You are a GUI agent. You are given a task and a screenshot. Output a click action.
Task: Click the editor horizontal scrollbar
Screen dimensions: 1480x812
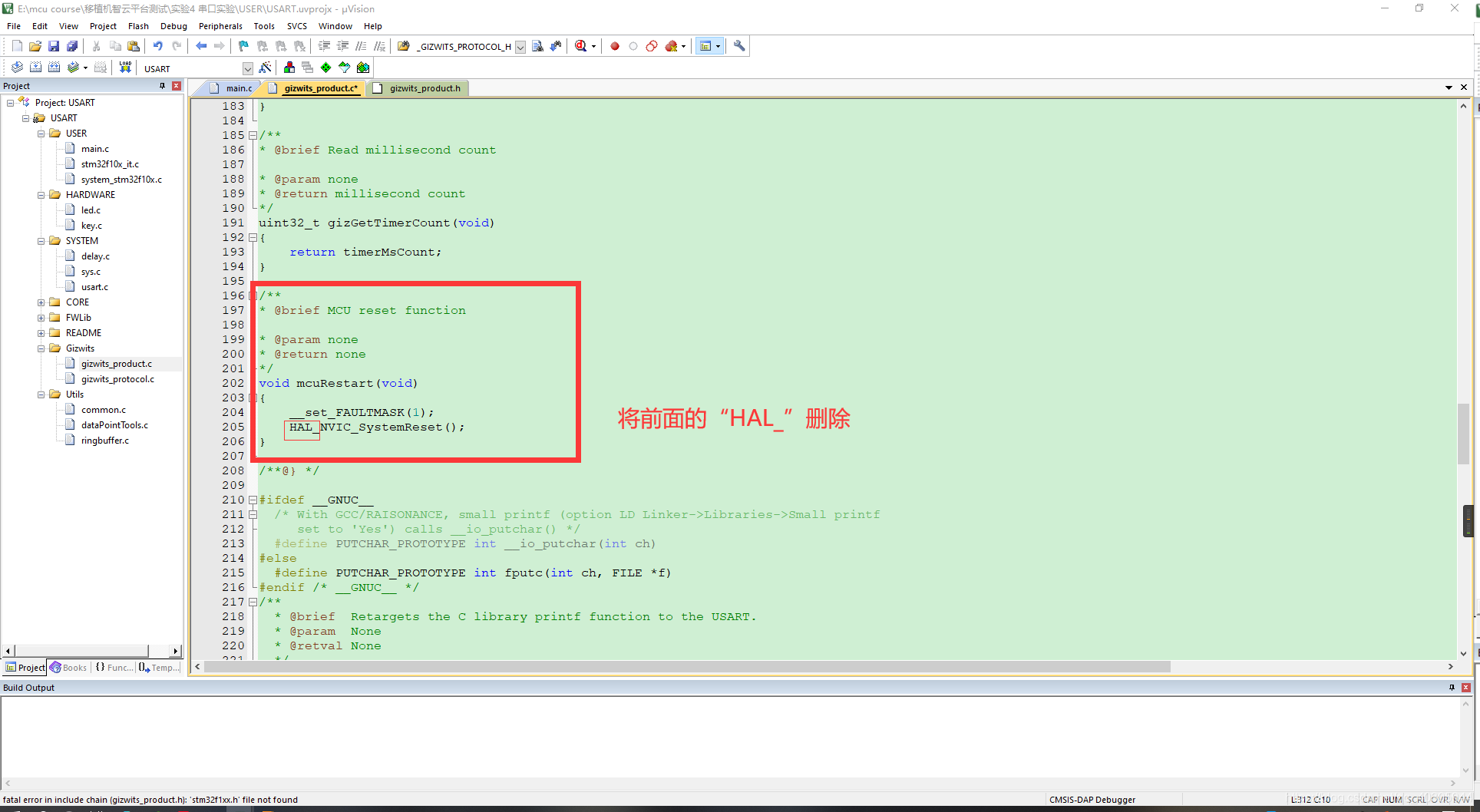(x=687, y=667)
